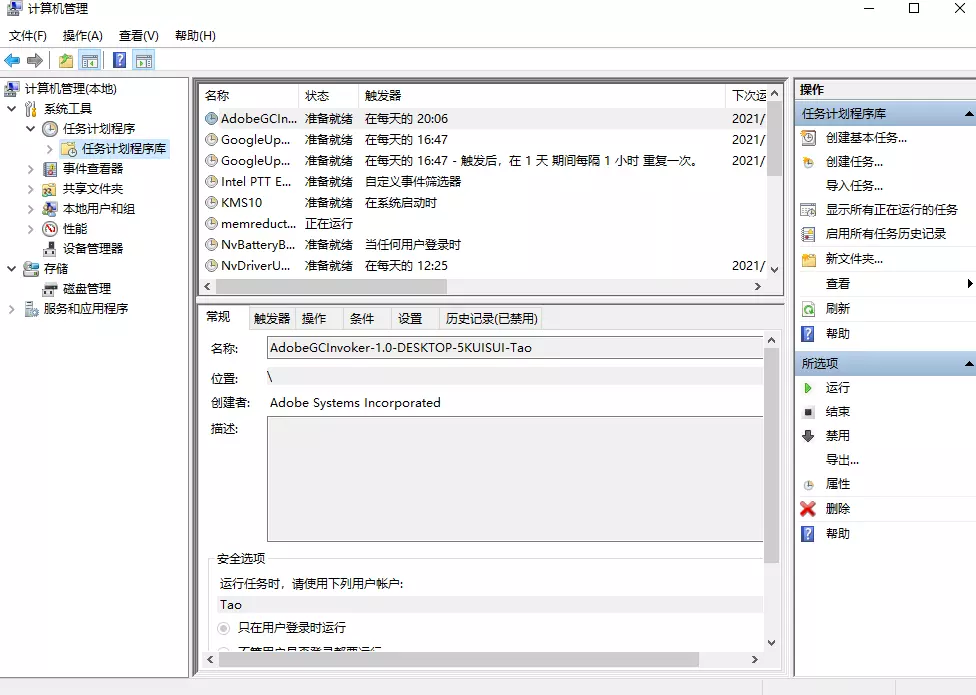Collapse the 任务计划程序库 actions section header
Viewport: 976px width, 695px height.
tap(886, 113)
